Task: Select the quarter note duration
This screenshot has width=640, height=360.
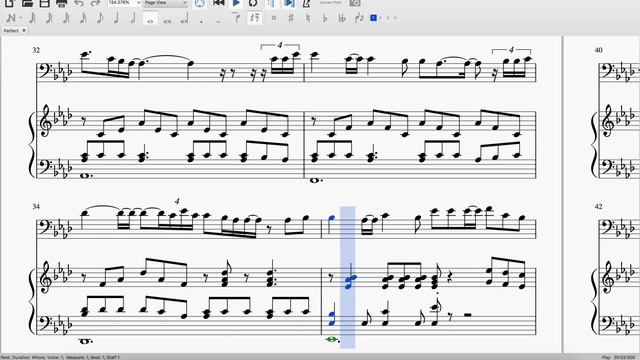Action: (116, 18)
